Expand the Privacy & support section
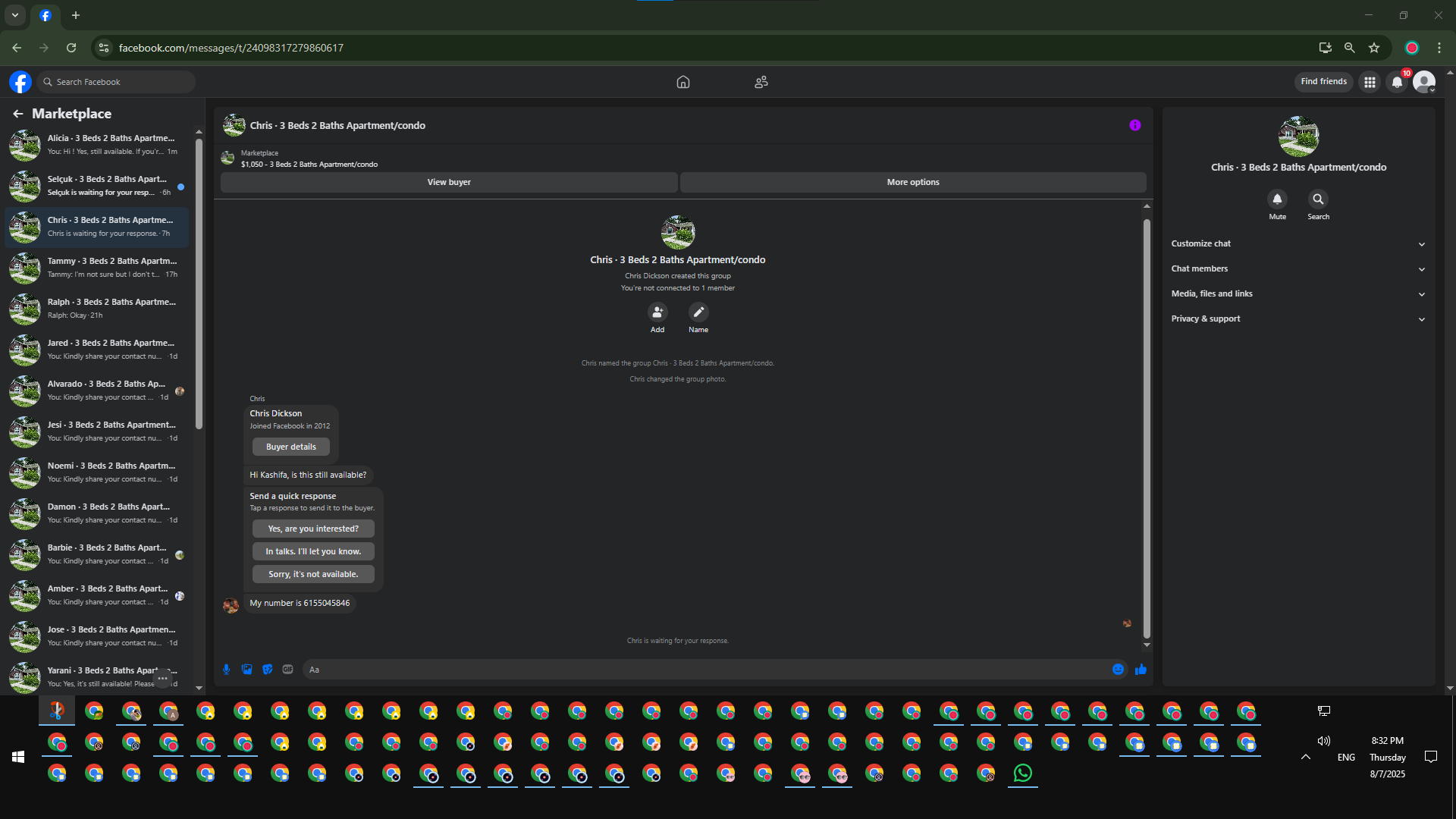 click(x=1298, y=318)
